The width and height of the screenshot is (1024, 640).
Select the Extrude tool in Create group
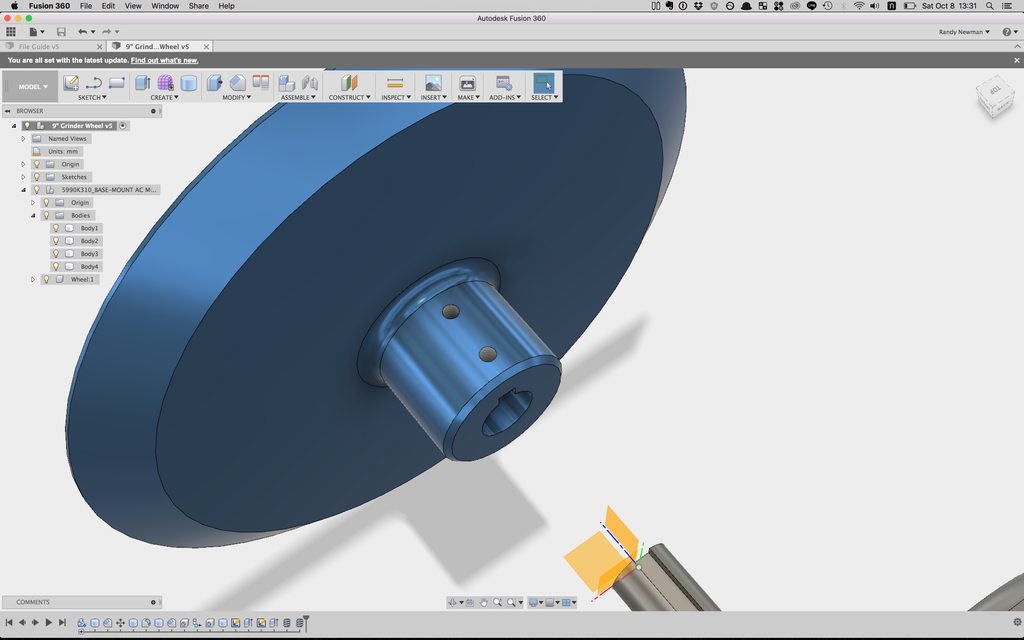141,83
